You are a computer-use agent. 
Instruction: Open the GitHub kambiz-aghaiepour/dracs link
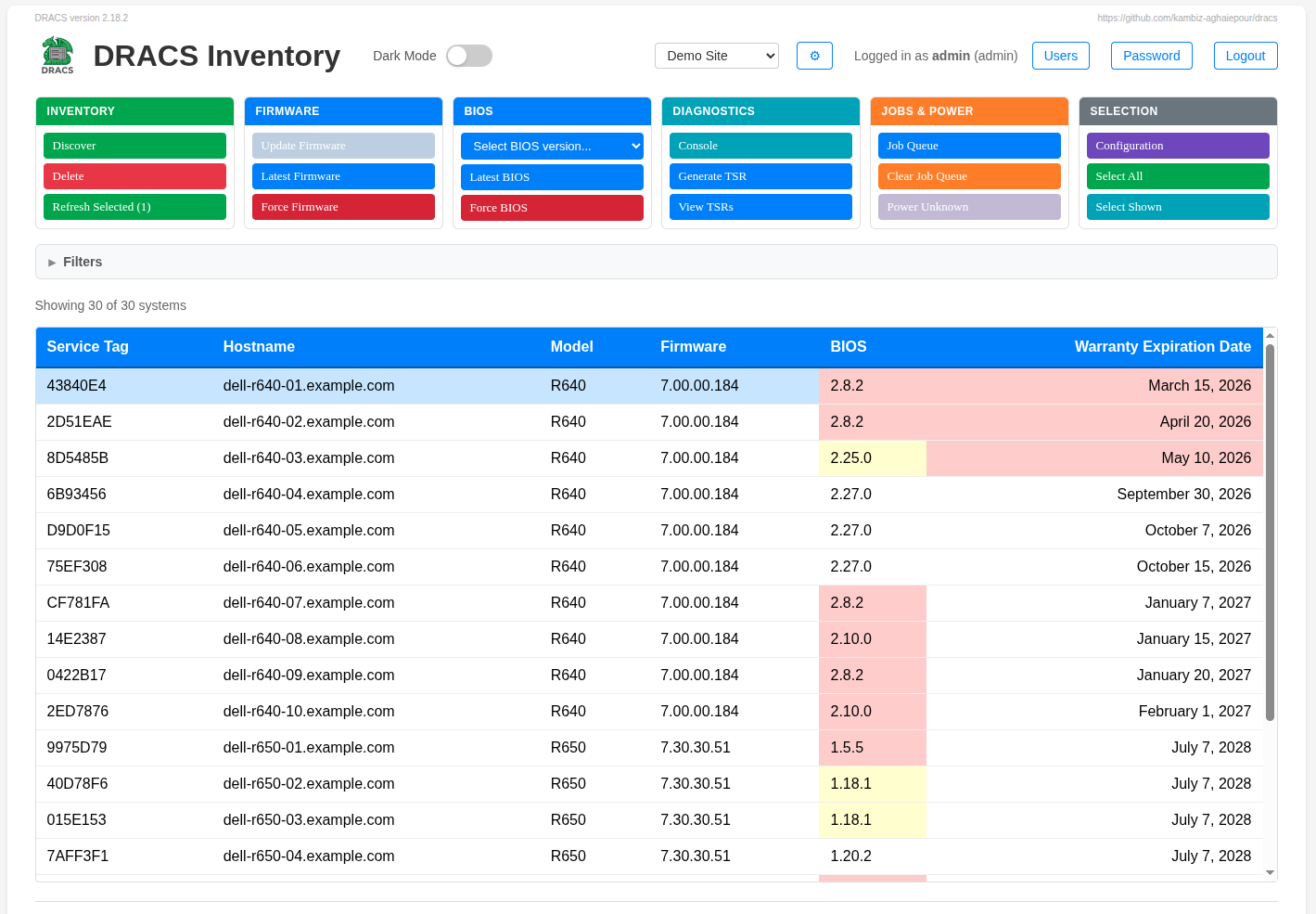coord(1187,18)
